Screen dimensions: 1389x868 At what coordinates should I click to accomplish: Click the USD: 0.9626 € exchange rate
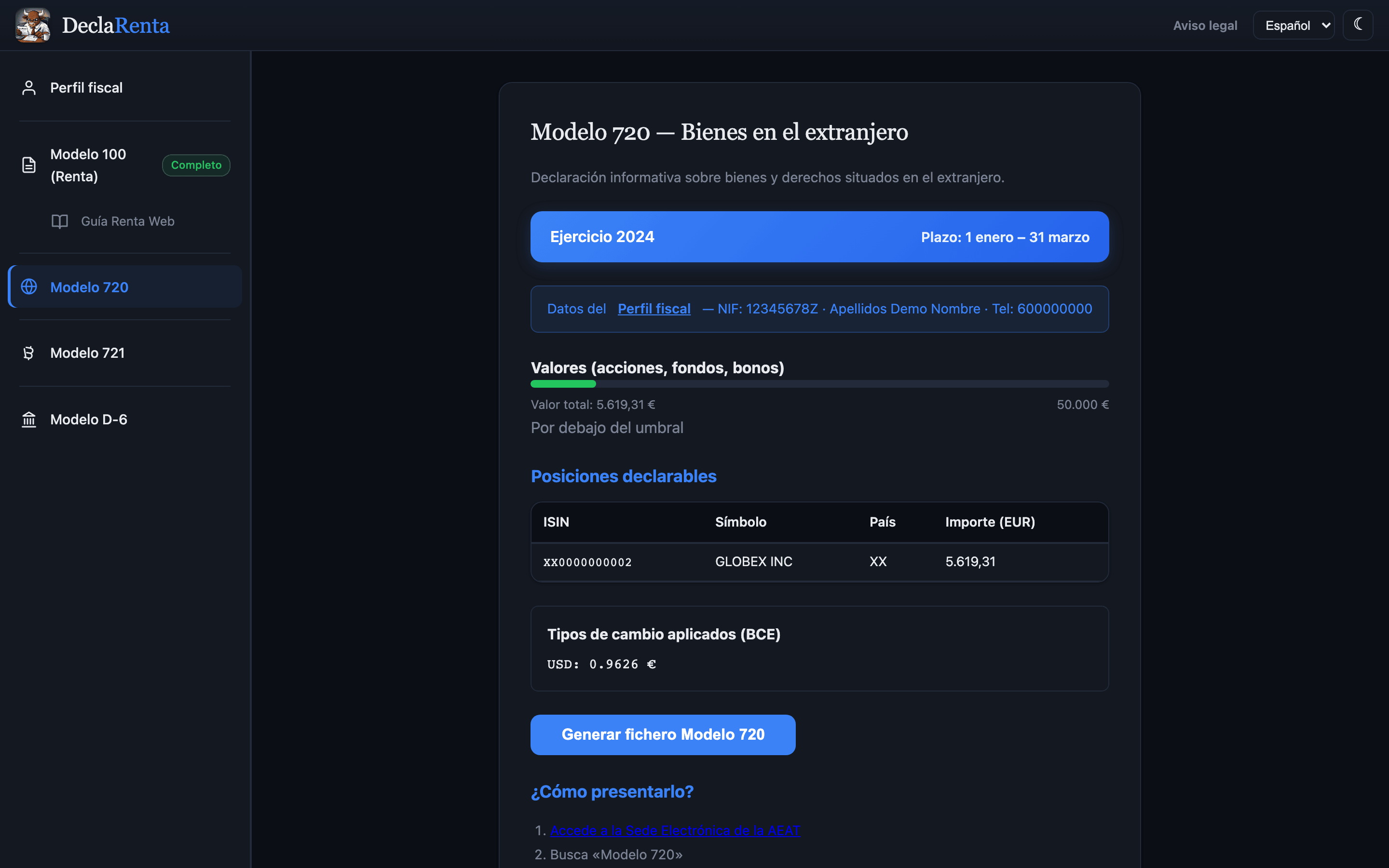point(601,664)
